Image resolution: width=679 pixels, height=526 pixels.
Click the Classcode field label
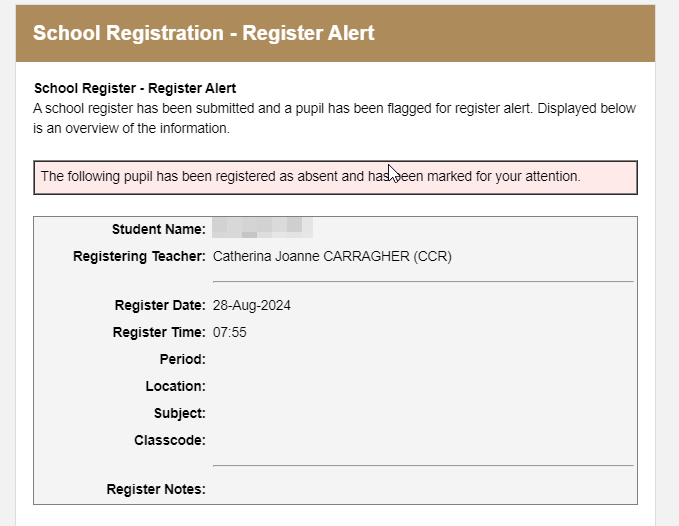coord(170,440)
